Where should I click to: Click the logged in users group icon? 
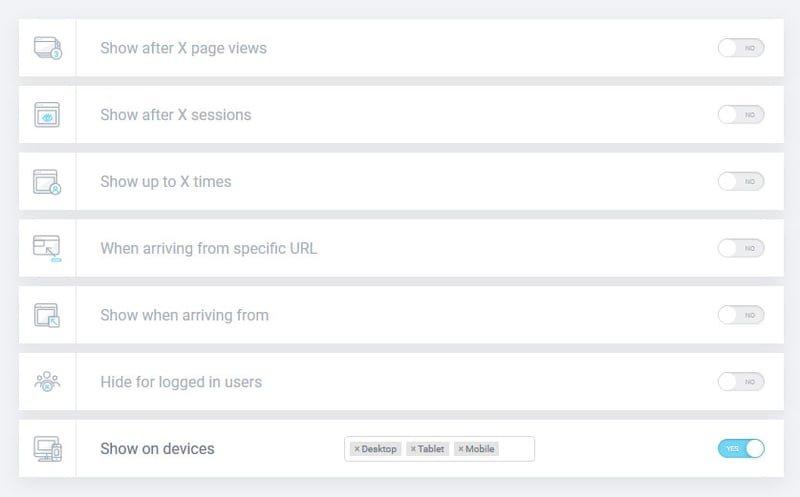(x=47, y=382)
